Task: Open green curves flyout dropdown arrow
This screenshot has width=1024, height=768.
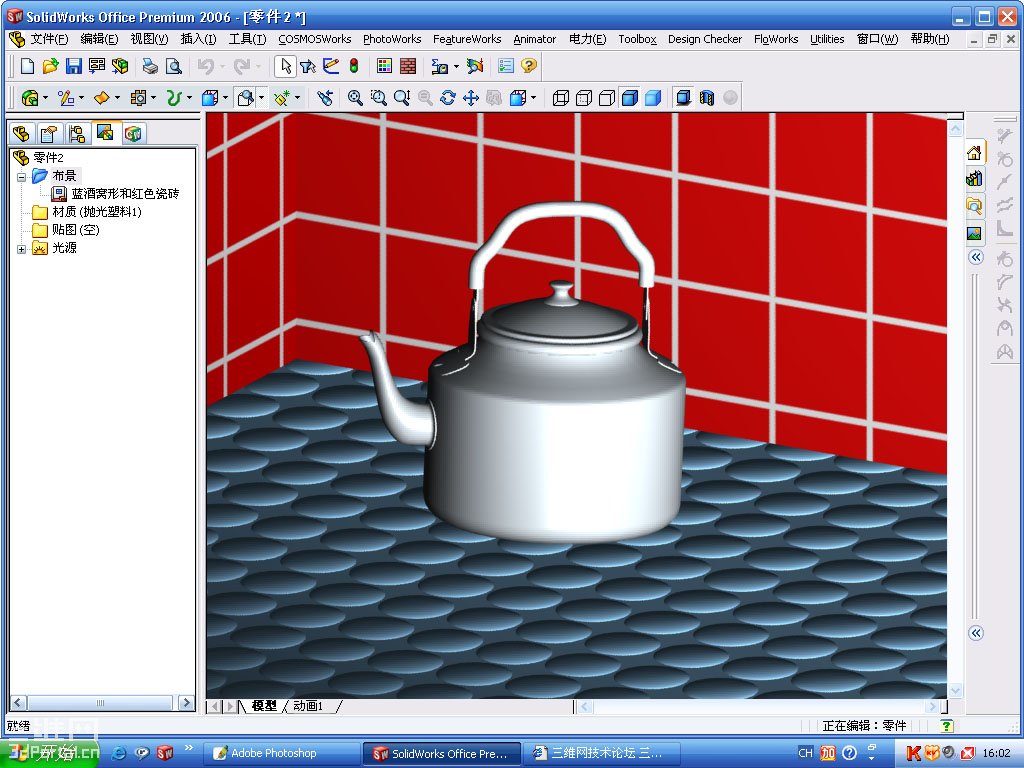Action: point(189,98)
